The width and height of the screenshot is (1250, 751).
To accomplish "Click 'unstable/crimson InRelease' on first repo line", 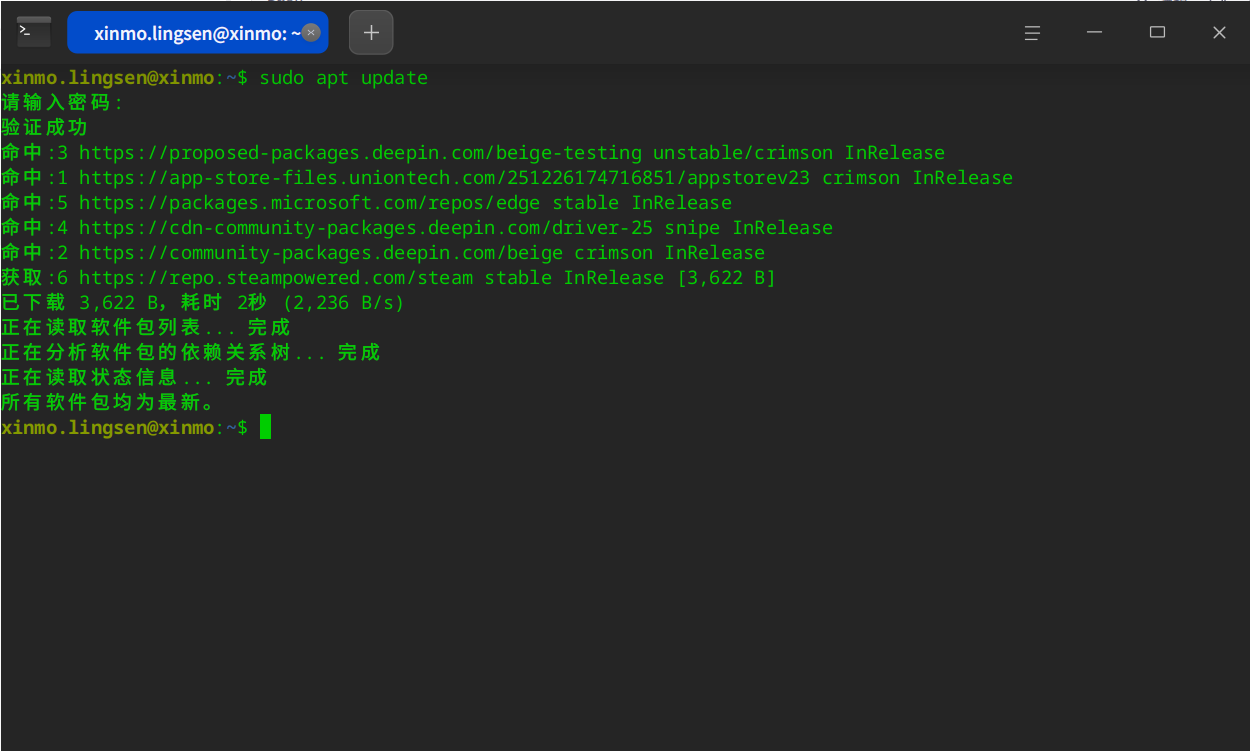I will (799, 153).
